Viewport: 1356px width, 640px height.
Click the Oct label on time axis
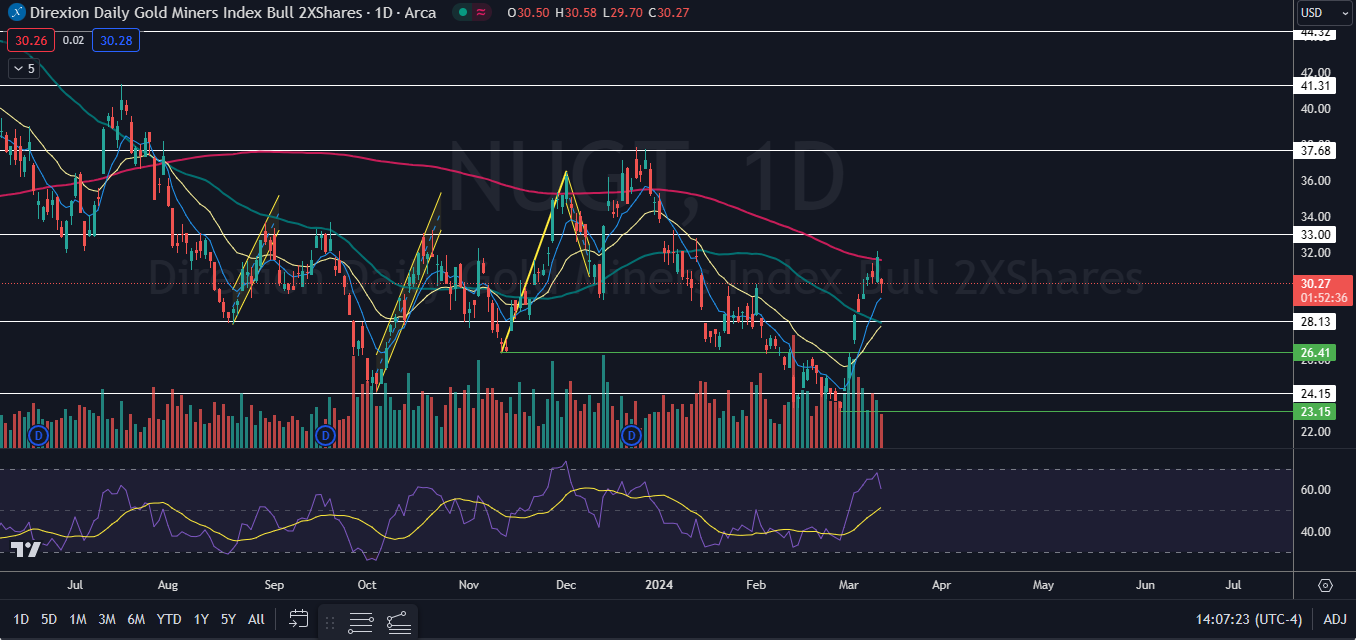(x=367, y=584)
